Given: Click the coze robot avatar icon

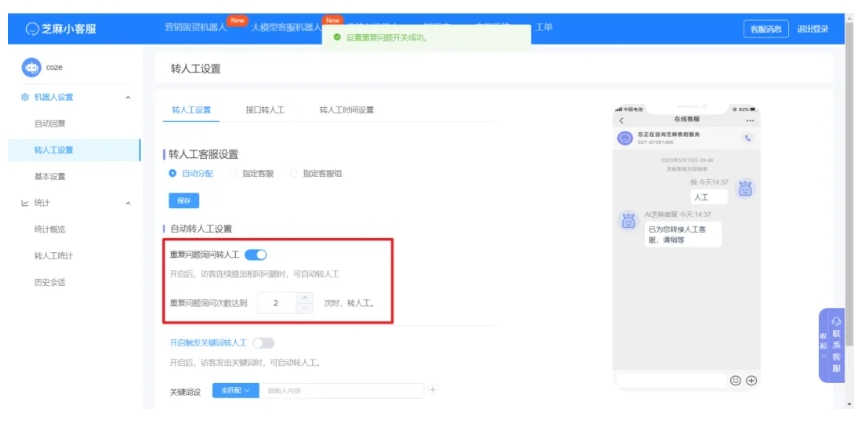Looking at the screenshot, I should [31, 67].
